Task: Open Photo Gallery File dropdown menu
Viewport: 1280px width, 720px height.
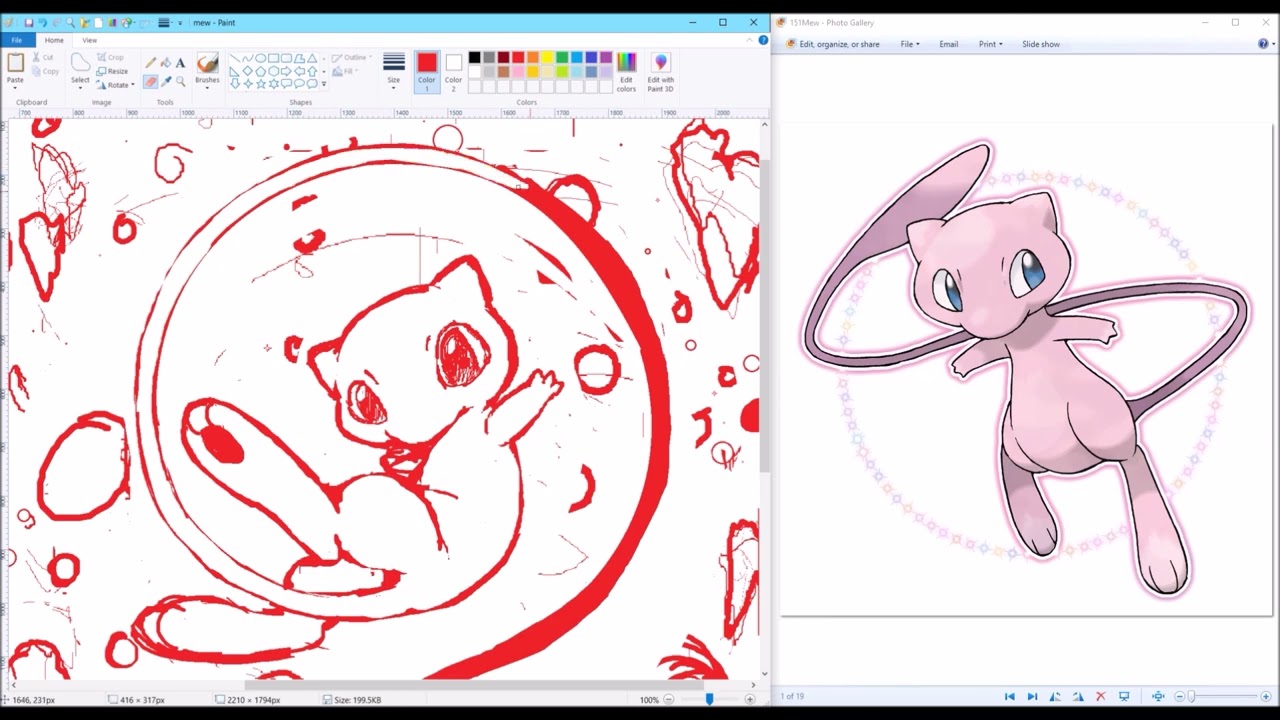Action: [x=910, y=44]
